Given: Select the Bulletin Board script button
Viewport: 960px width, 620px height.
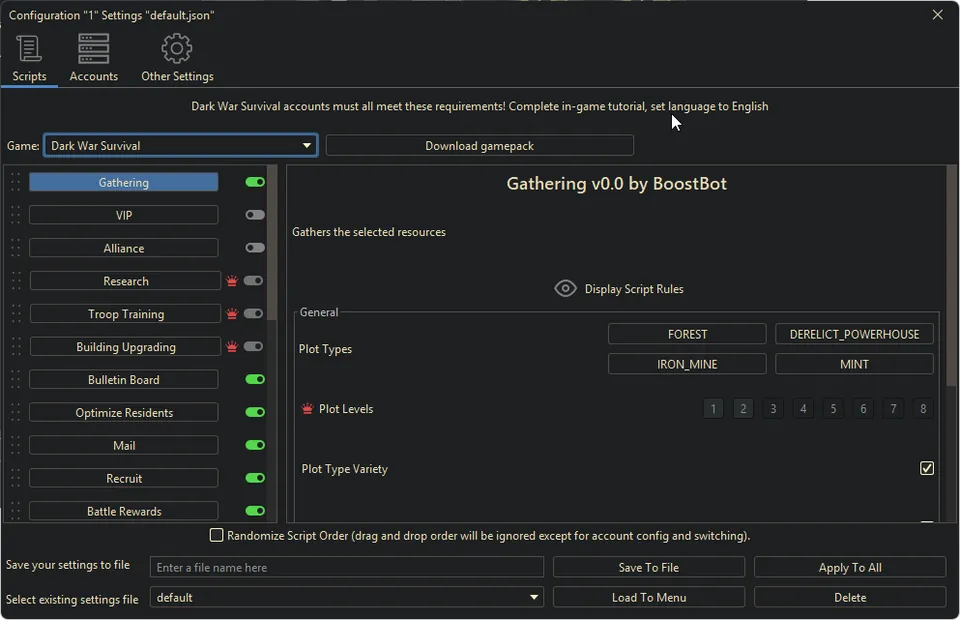Looking at the screenshot, I should click(x=124, y=379).
